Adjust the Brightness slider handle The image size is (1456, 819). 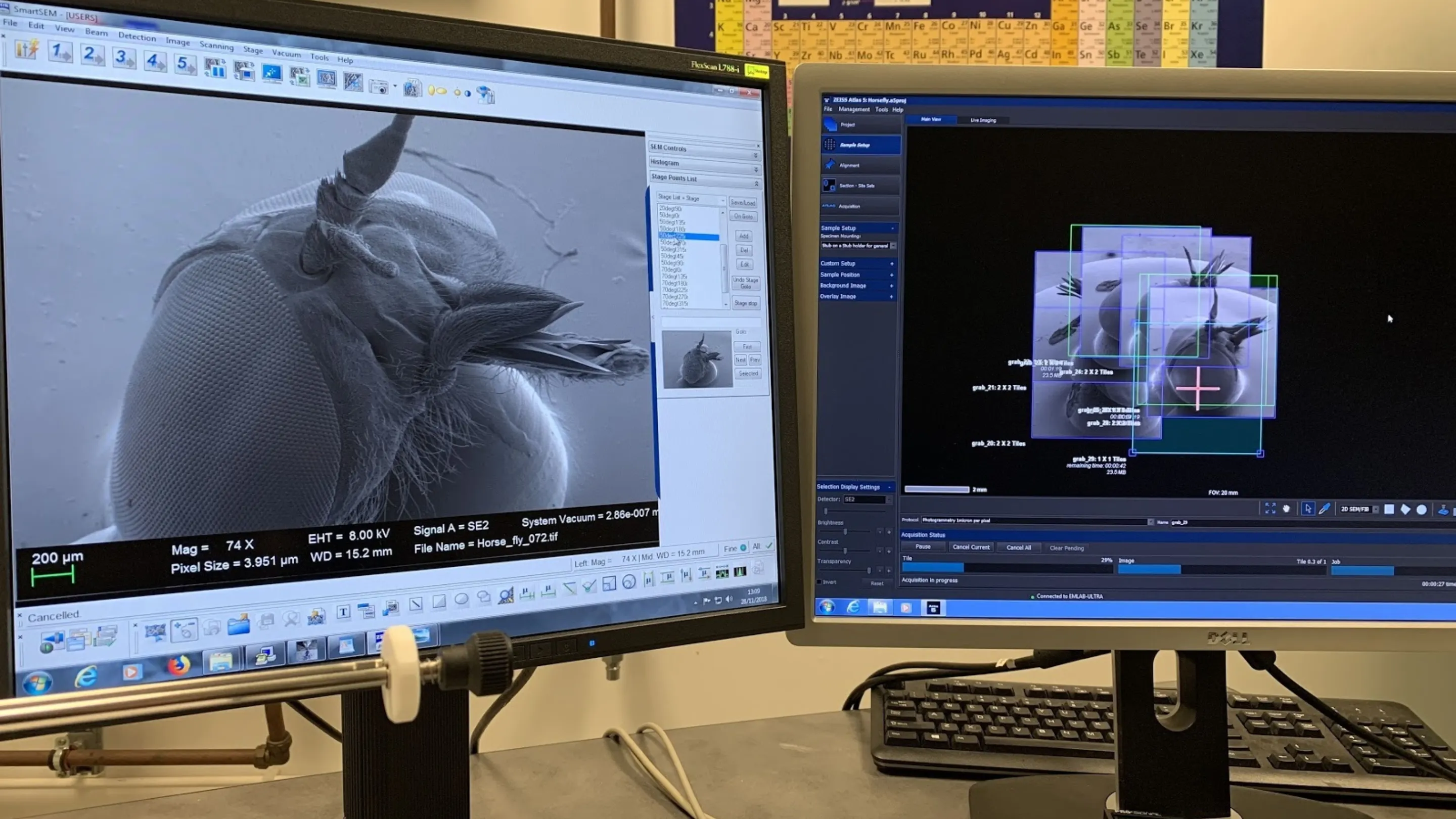(x=845, y=532)
